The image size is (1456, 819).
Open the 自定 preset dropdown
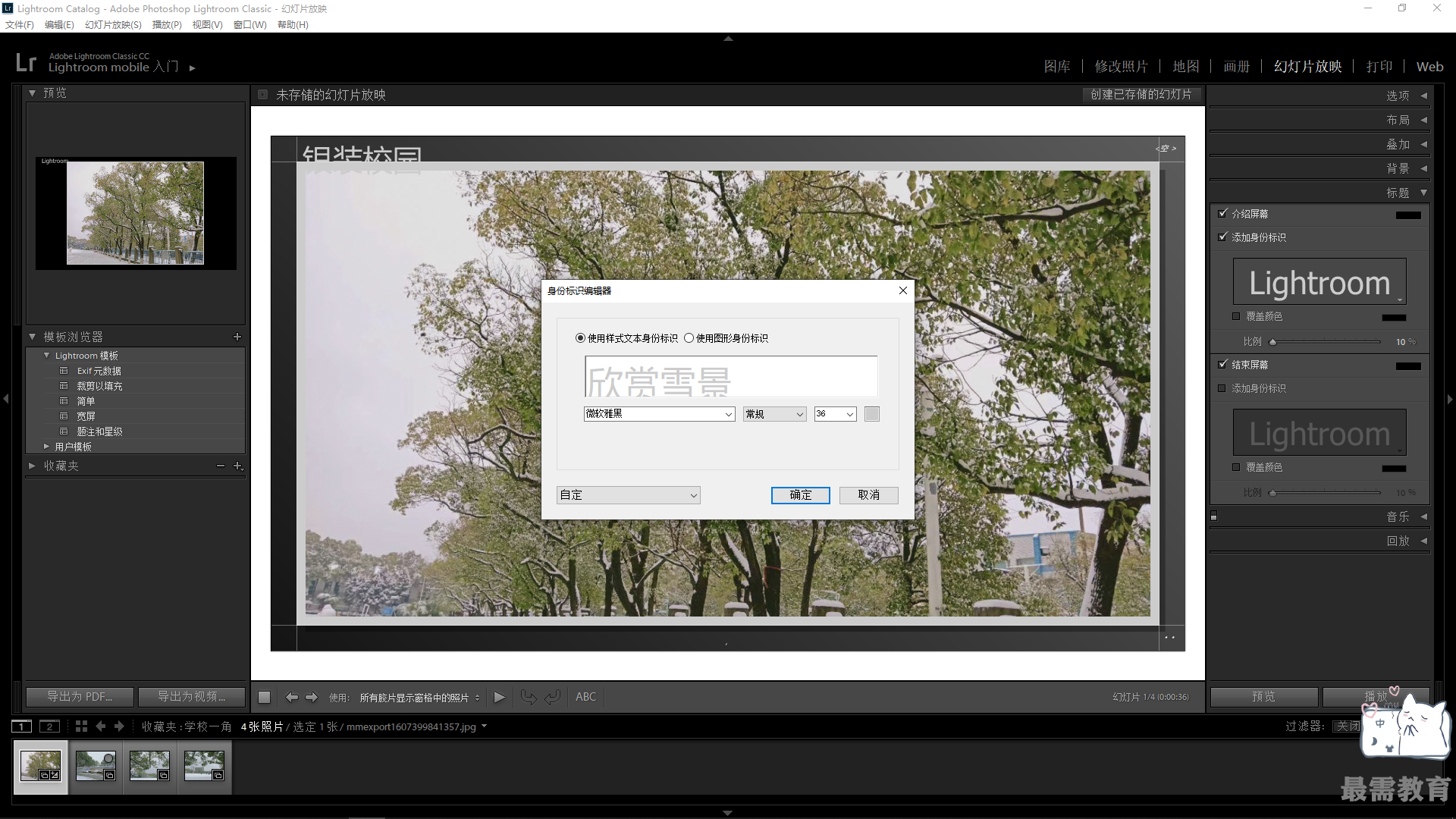click(x=629, y=495)
